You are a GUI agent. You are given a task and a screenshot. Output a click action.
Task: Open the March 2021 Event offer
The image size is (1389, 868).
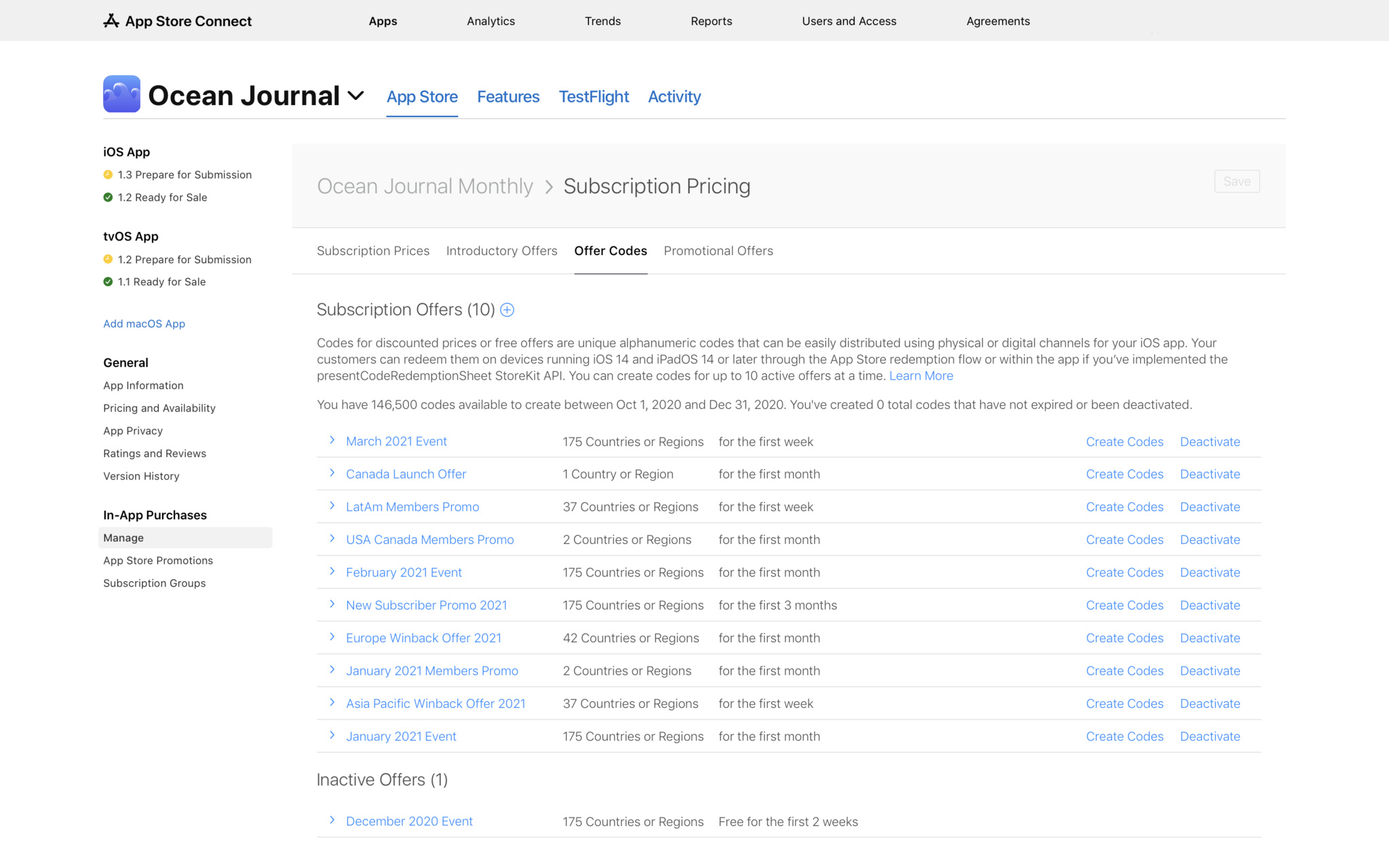[x=396, y=441]
